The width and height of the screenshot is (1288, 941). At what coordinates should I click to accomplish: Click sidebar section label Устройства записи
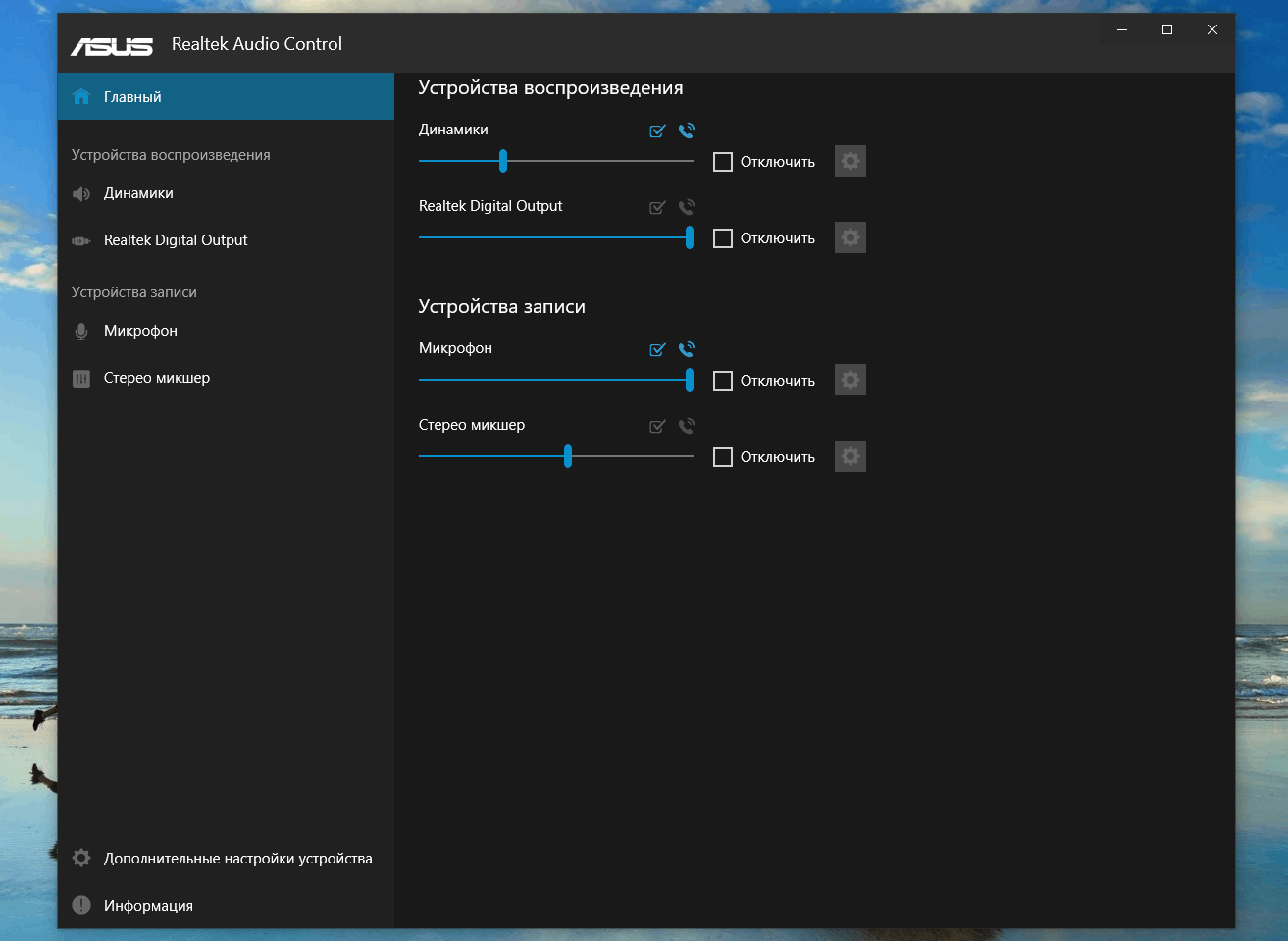[134, 292]
